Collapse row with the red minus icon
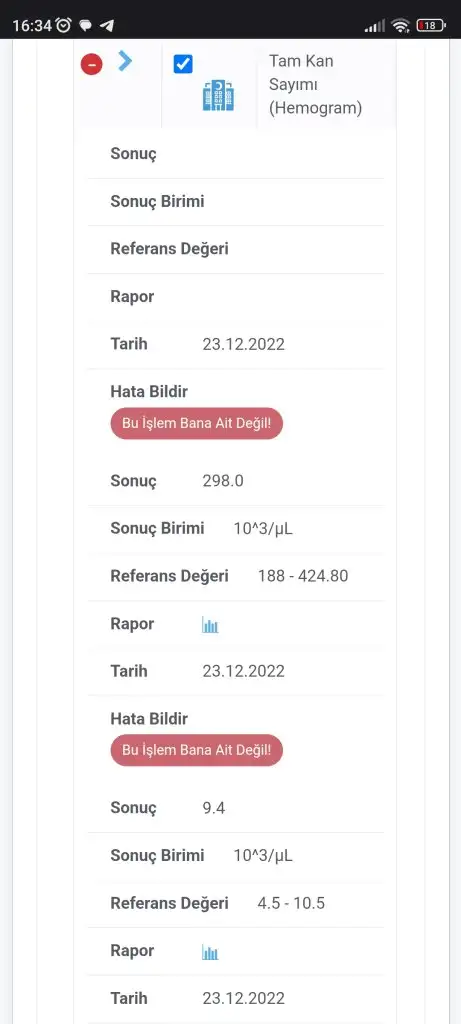Viewport: 461px width, 1024px height. click(91, 64)
